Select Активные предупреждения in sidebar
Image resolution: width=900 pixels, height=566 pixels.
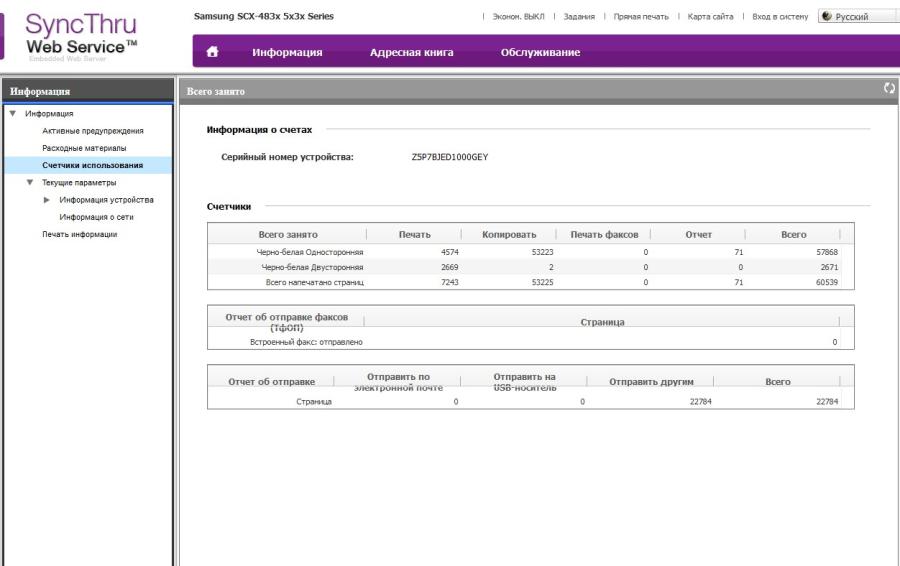(x=92, y=131)
